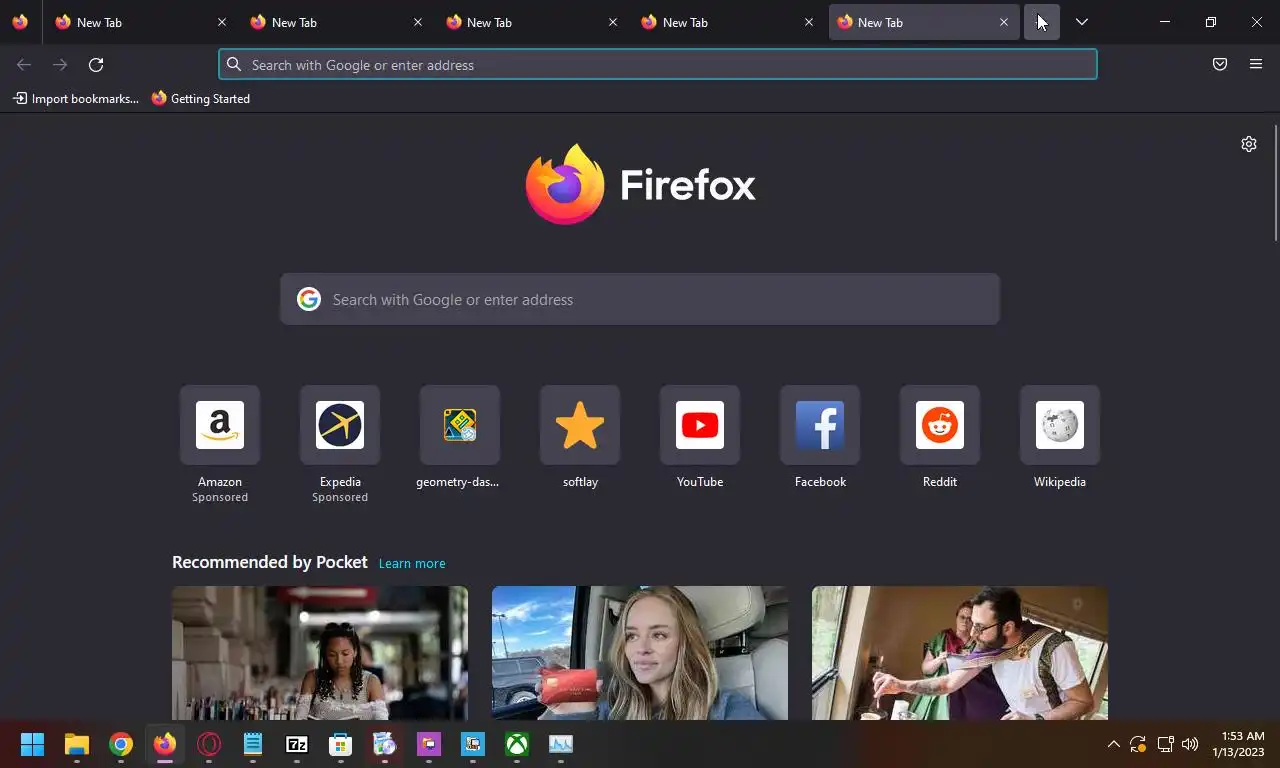Go back with the Back arrow
The height and width of the screenshot is (768, 1280).
coord(24,65)
